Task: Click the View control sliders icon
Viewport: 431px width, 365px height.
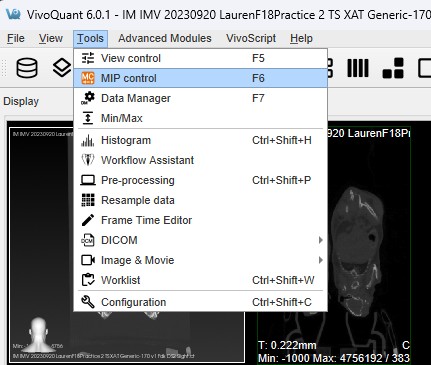Action: coord(88,58)
